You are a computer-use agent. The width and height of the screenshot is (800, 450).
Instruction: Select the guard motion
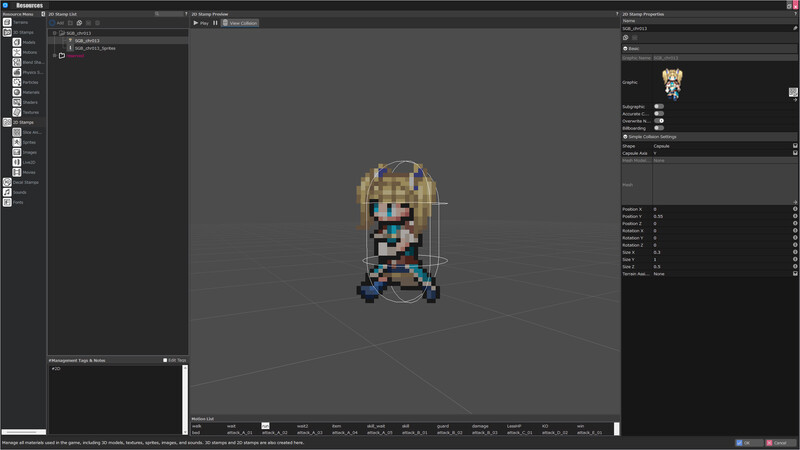pyautogui.click(x=443, y=426)
